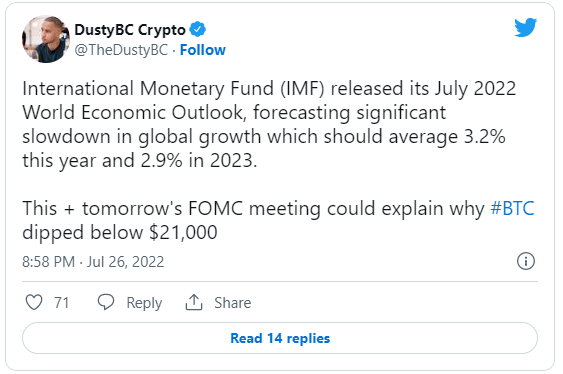The width and height of the screenshot is (563, 374).
Task: Click the blue verified badge
Action: point(197,29)
